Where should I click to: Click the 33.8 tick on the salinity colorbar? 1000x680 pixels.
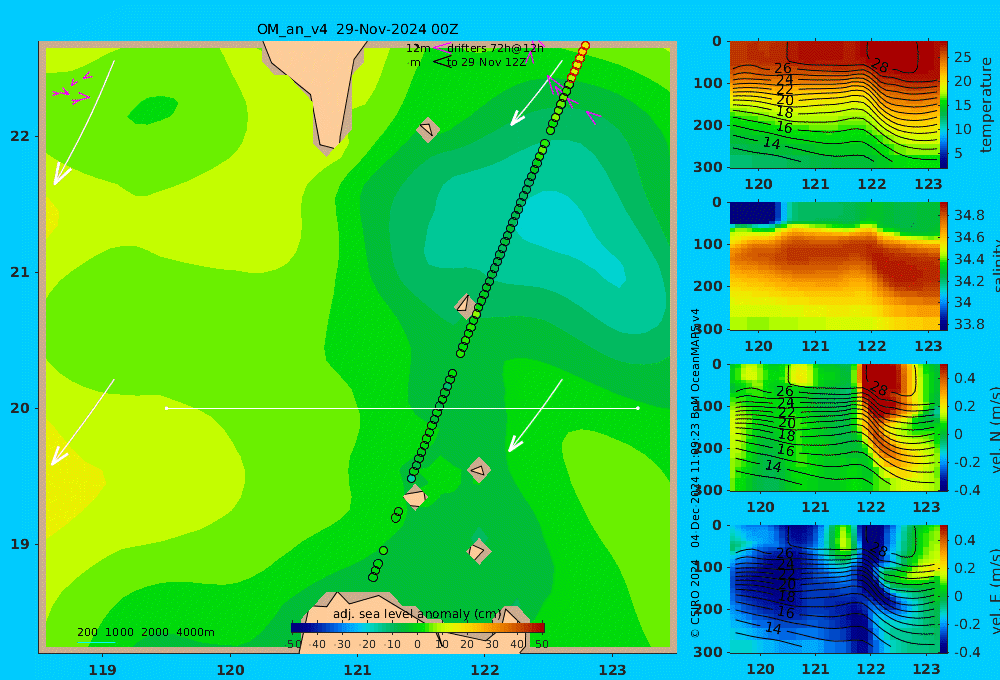tap(969, 324)
